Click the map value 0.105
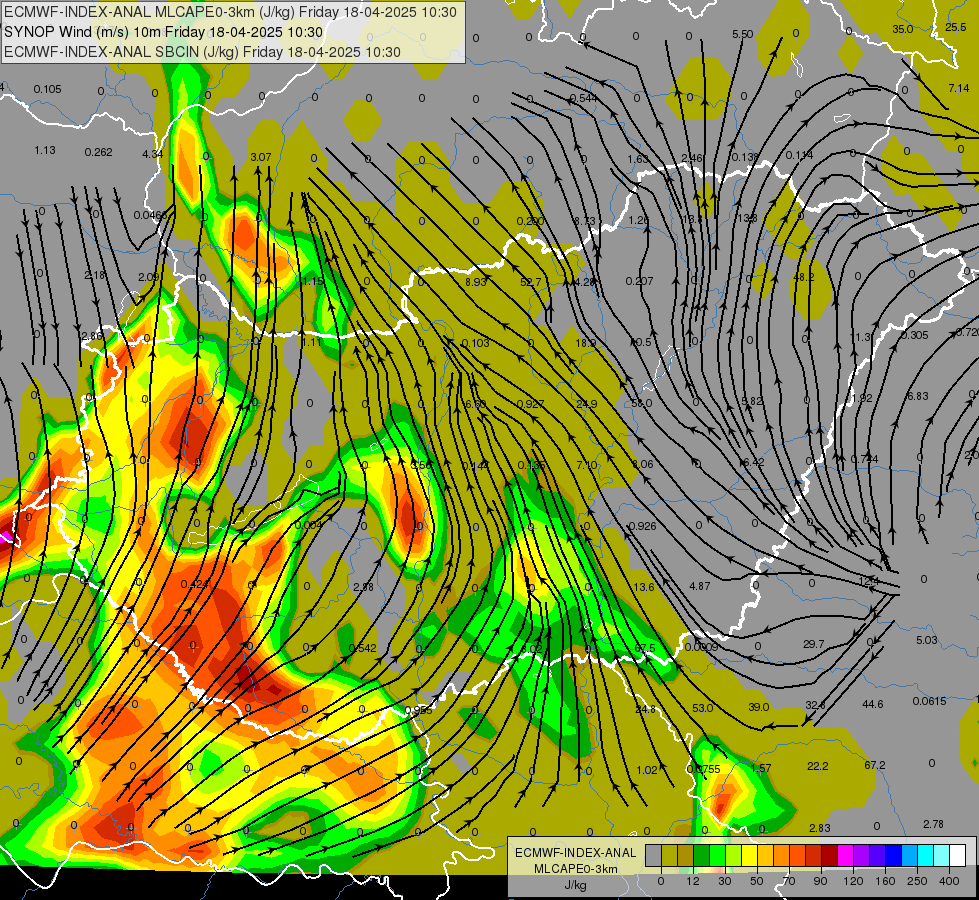Image resolution: width=979 pixels, height=900 pixels. pyautogui.click(x=47, y=89)
